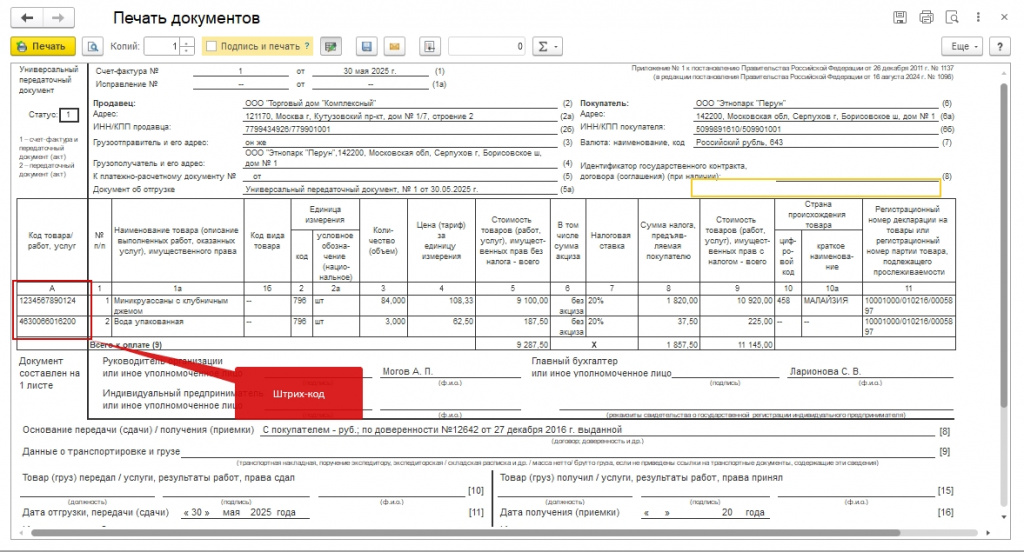Click the basis line with доверенности №12642
This screenshot has height=552, width=1024.
coord(442,430)
